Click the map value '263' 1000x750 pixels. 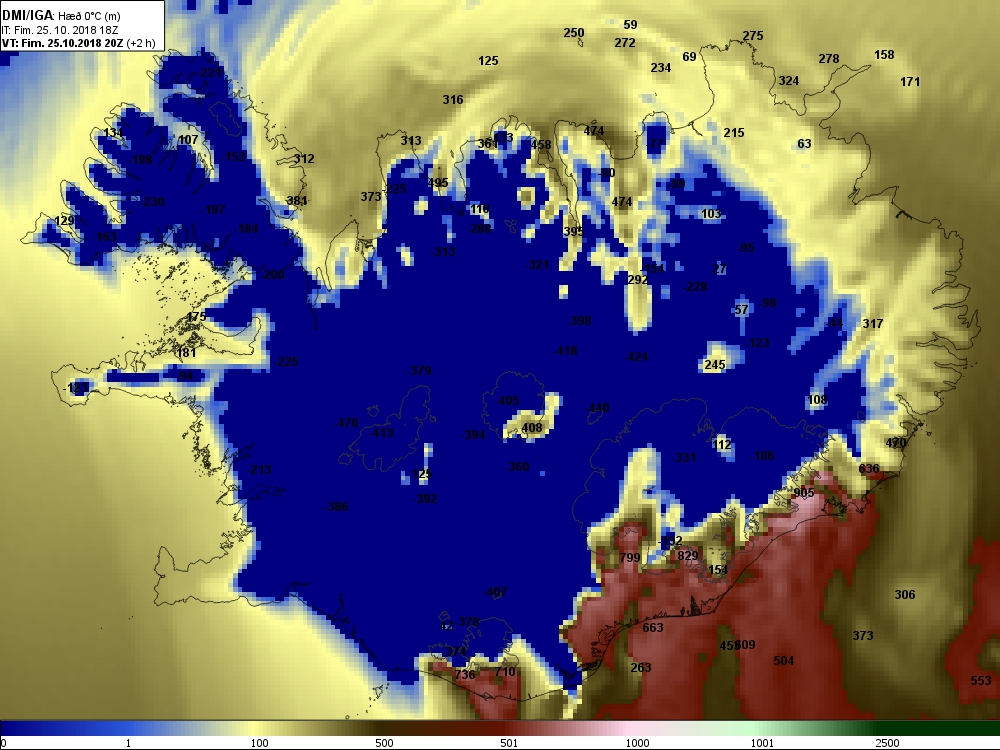pos(640,667)
